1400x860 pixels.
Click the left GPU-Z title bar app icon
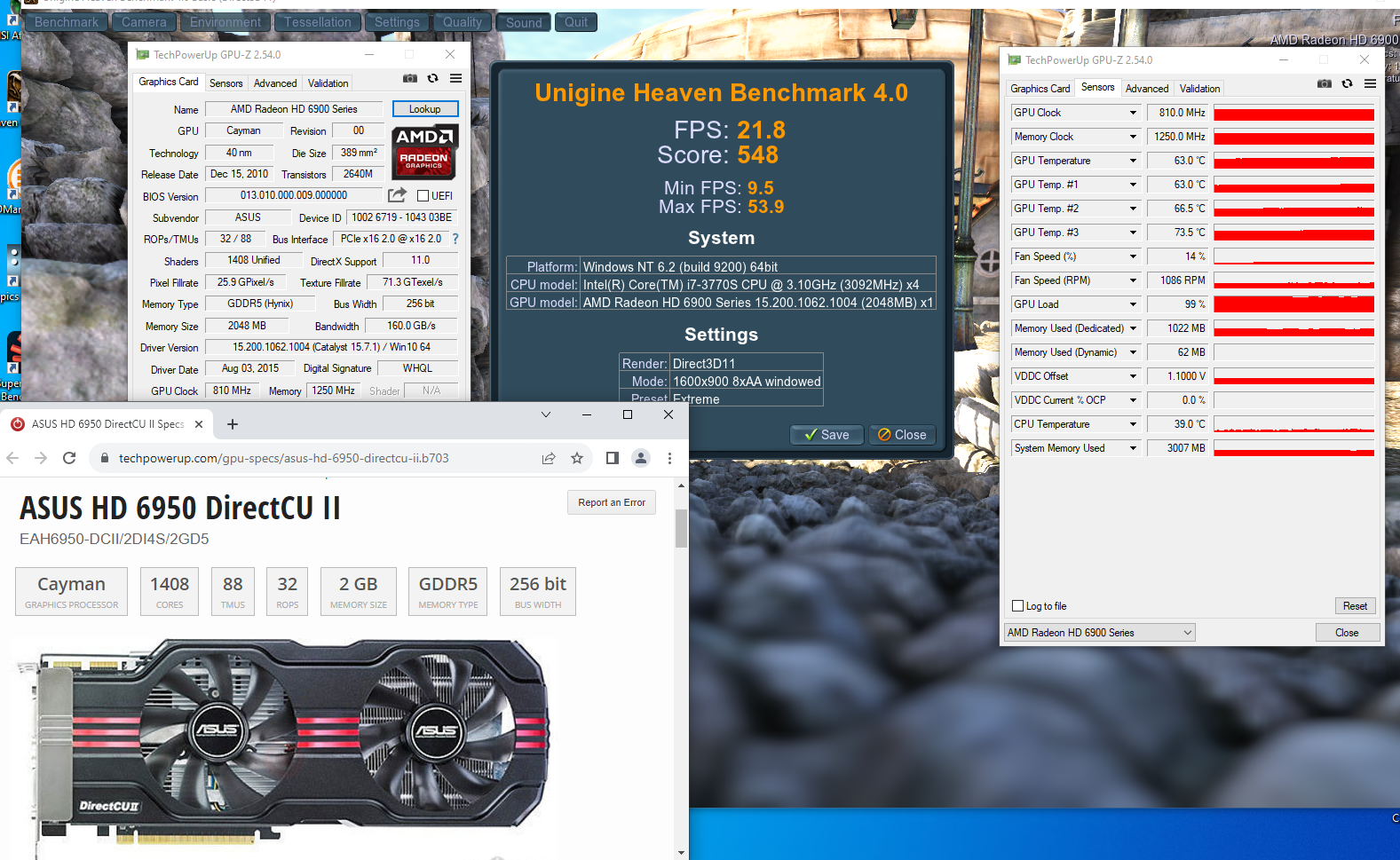pos(142,55)
